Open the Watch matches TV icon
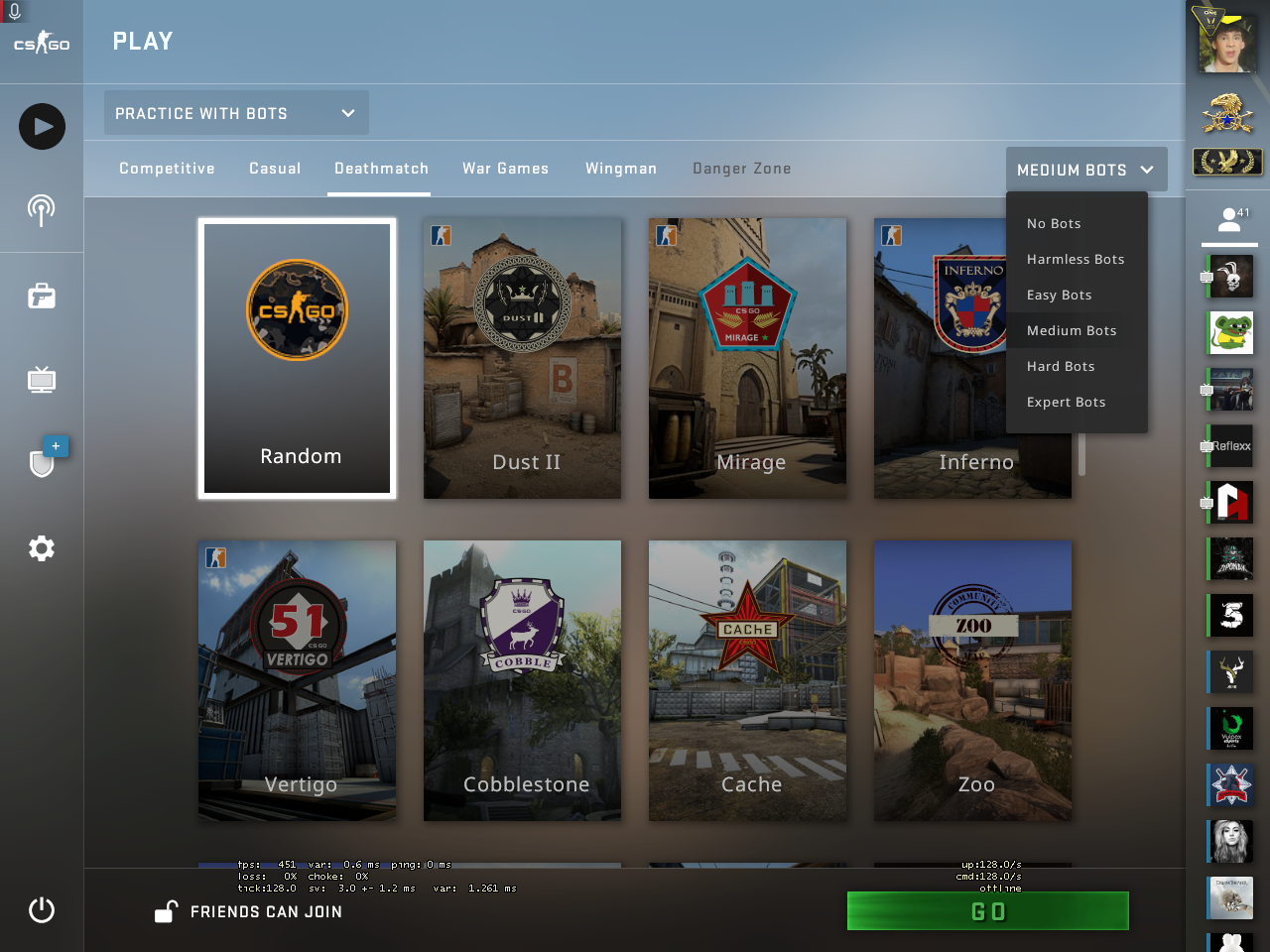1270x952 pixels. click(42, 380)
